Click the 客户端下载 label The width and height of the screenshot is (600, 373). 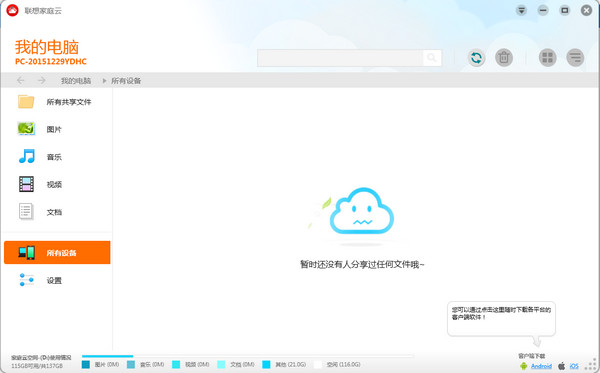pos(532,356)
